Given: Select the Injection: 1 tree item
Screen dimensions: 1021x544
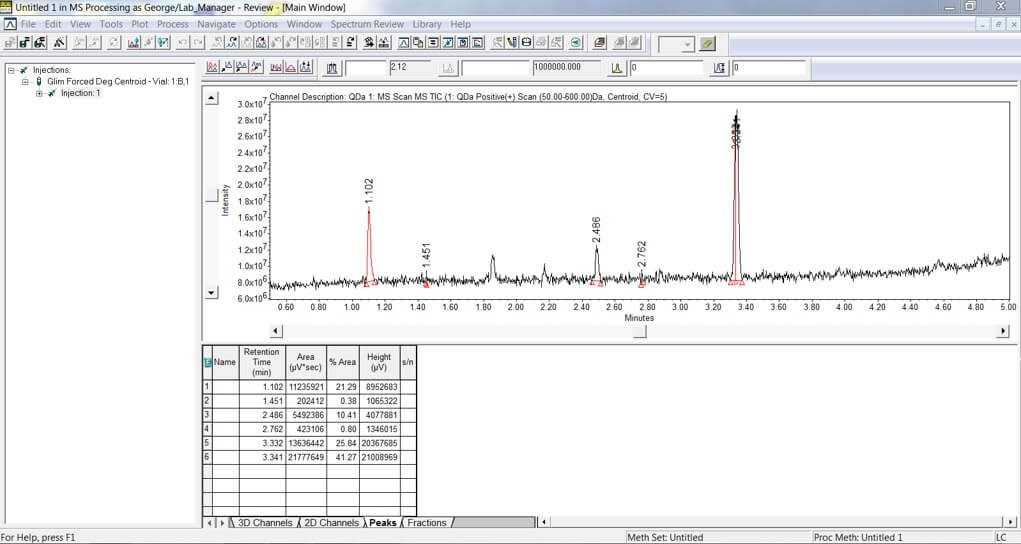Looking at the screenshot, I should click(x=80, y=93).
